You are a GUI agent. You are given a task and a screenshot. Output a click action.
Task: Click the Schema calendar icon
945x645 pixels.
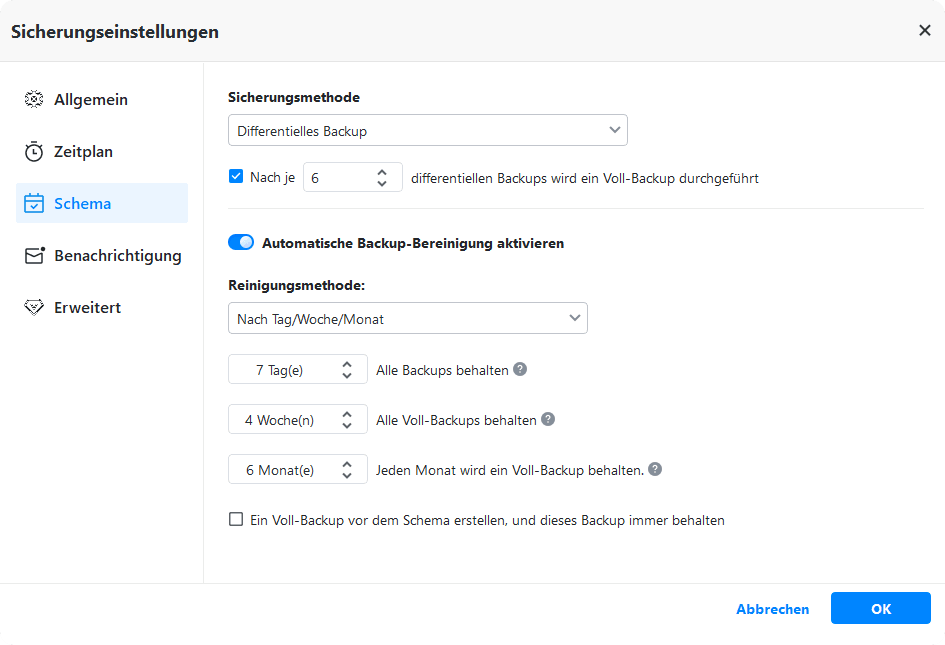tap(34, 204)
